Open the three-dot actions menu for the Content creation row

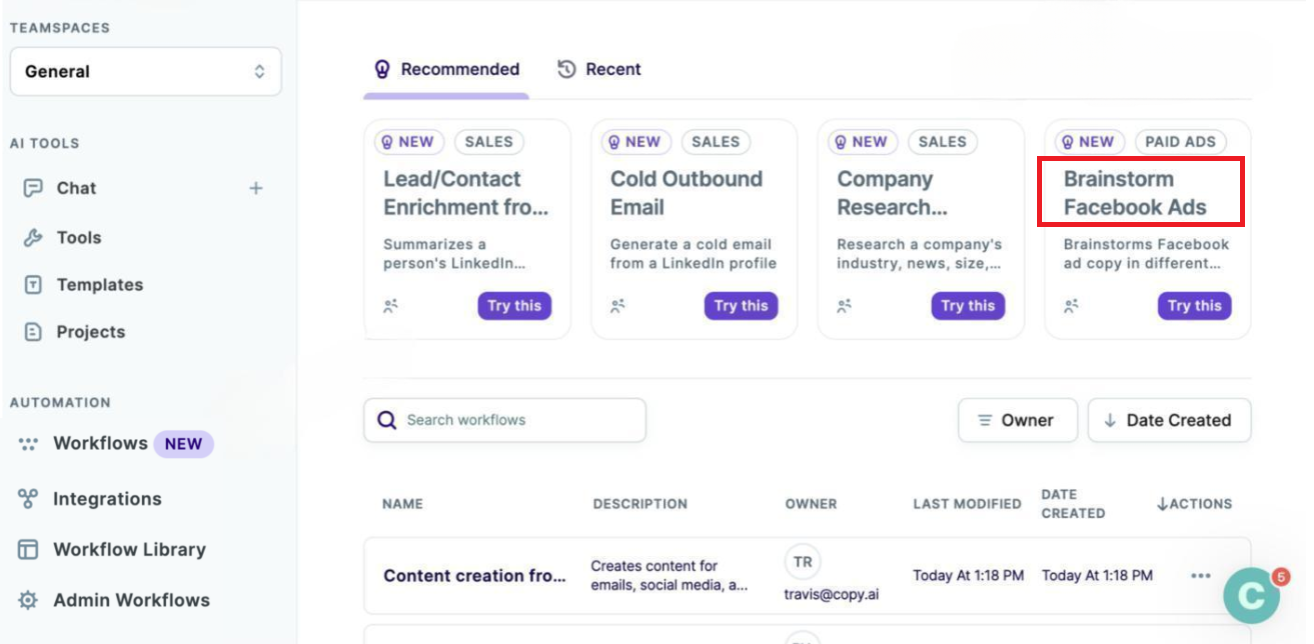pyautogui.click(x=1201, y=576)
